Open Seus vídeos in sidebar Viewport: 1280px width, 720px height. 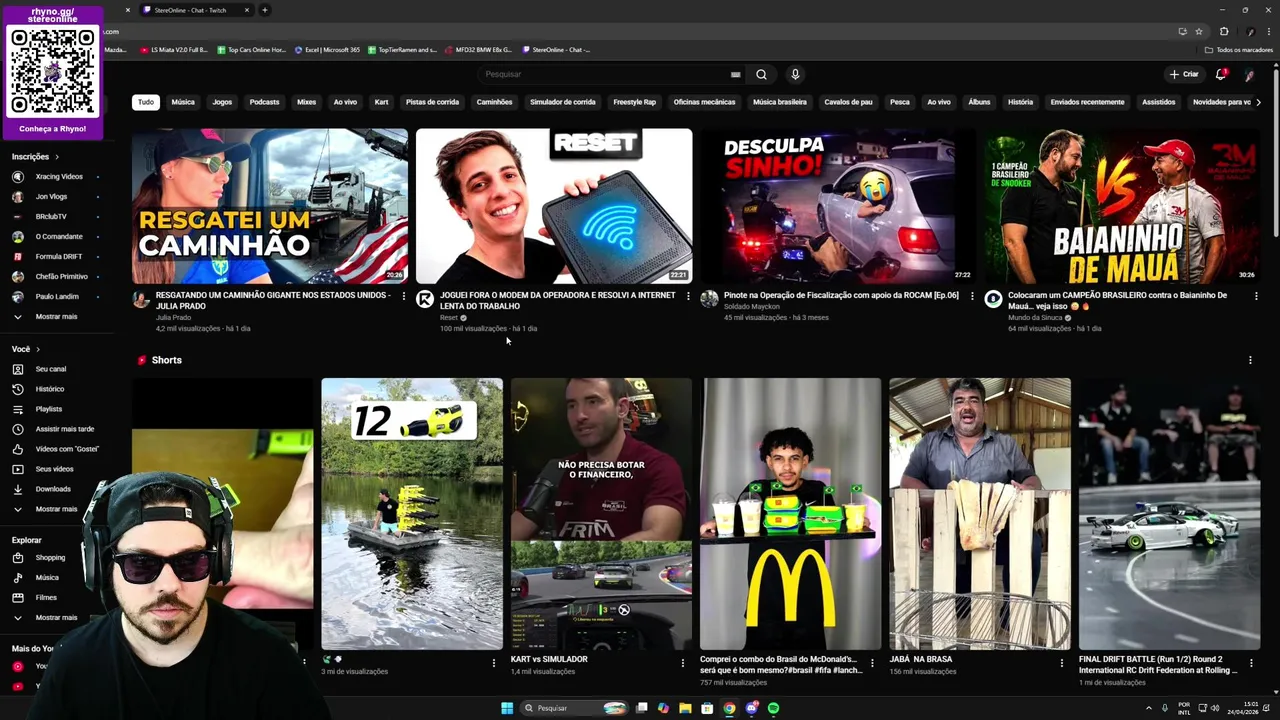[55, 469]
